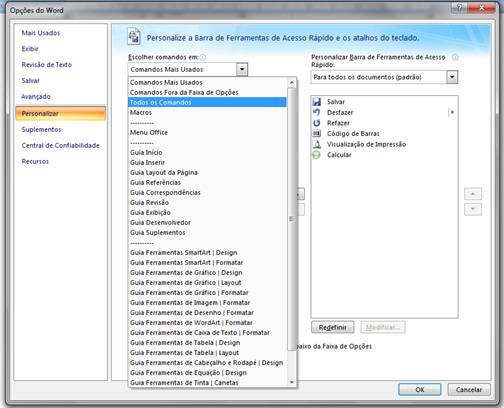This screenshot has width=504, height=408.
Task: Click the OK button
Action: coord(419,389)
